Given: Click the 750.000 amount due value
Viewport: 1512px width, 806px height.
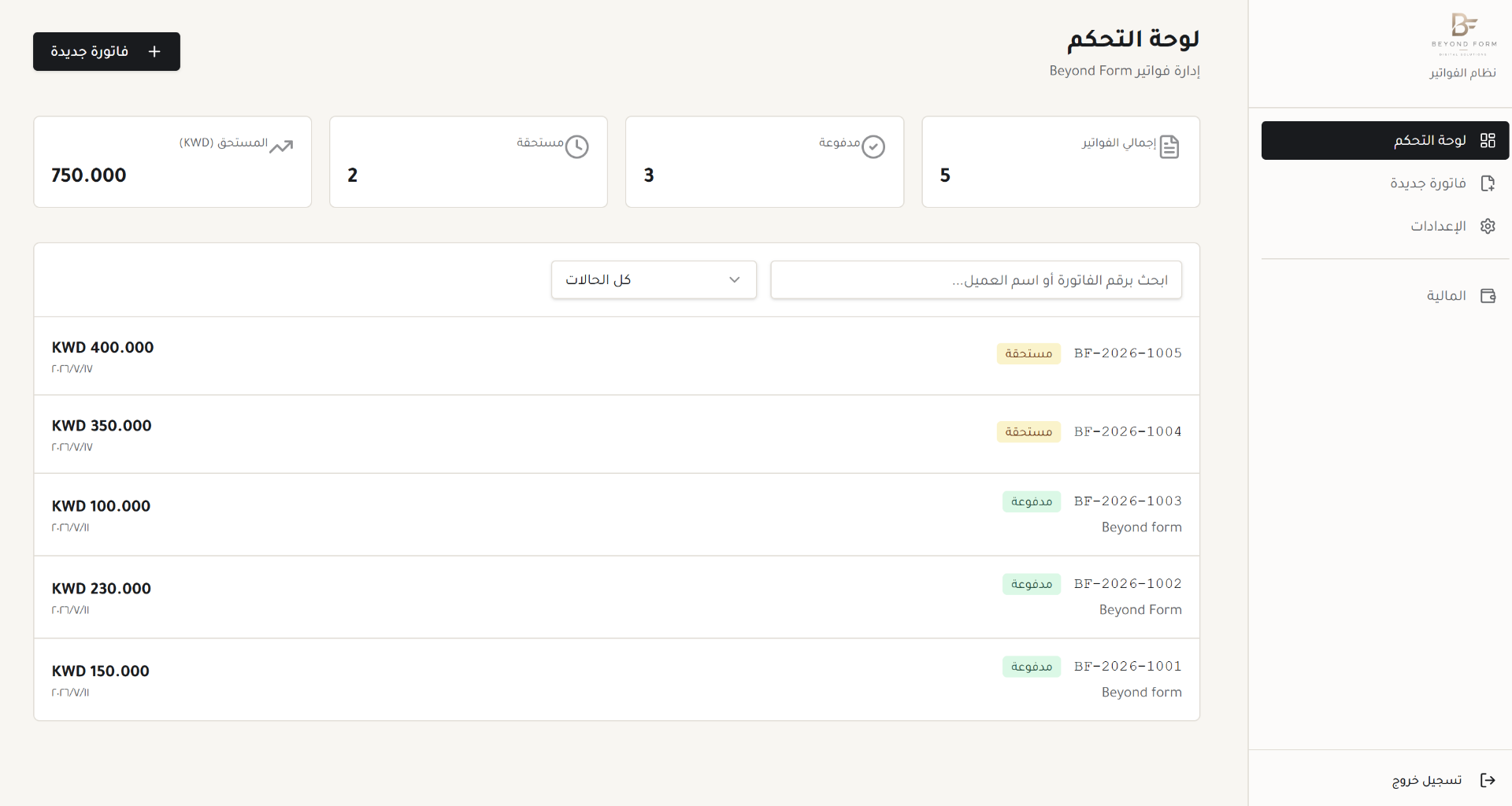Looking at the screenshot, I should [x=88, y=176].
